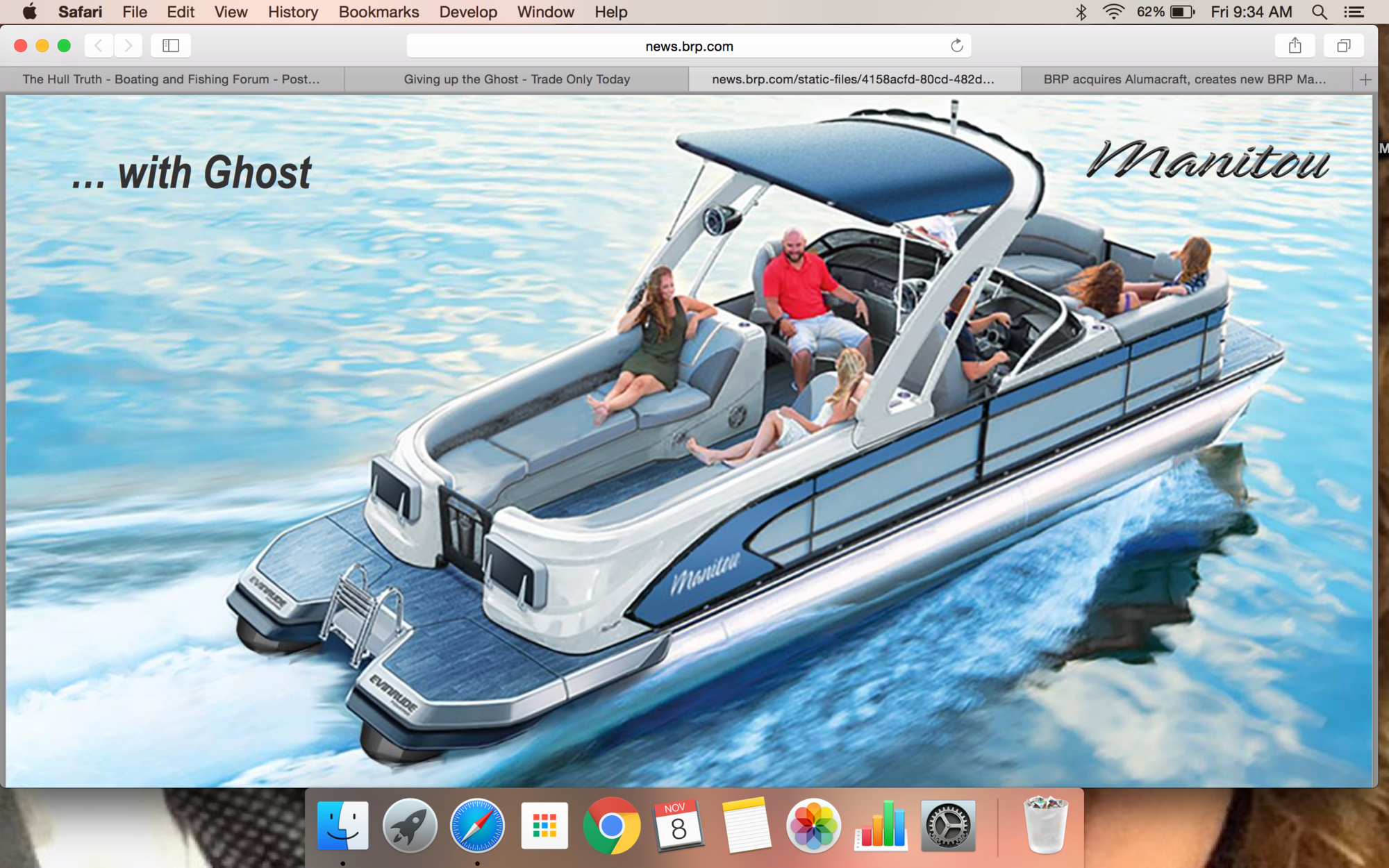Screen dimensions: 1389x868
Task: Open Calendar showing Nov 8 in Dock
Action: [x=679, y=826]
